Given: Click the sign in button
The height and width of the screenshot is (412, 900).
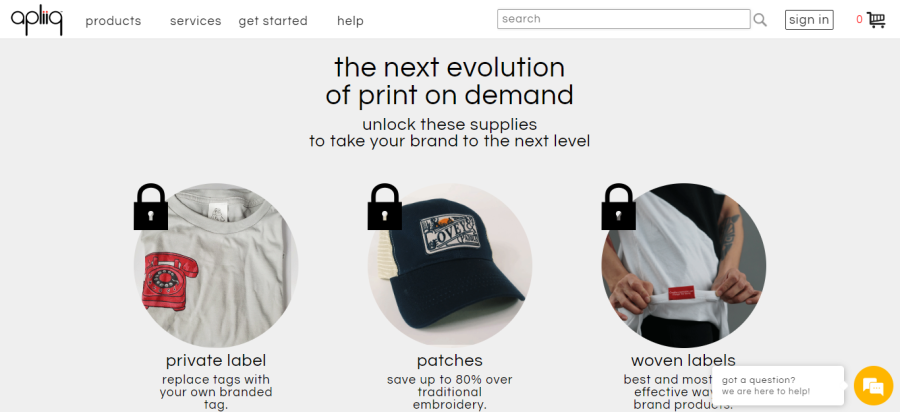Looking at the screenshot, I should (x=809, y=20).
